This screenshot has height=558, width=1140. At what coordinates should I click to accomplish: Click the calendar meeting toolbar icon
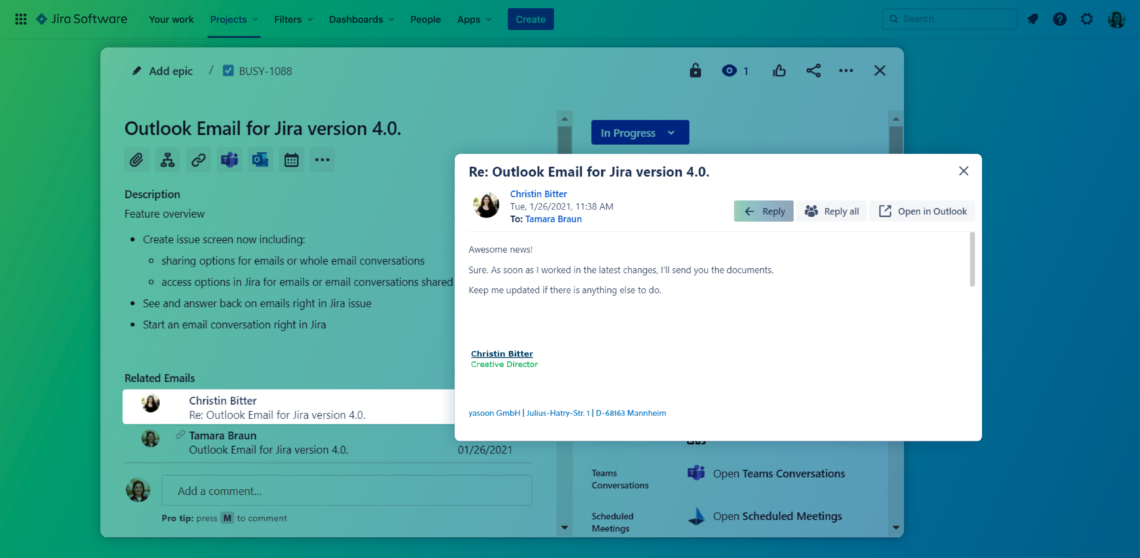(x=292, y=160)
